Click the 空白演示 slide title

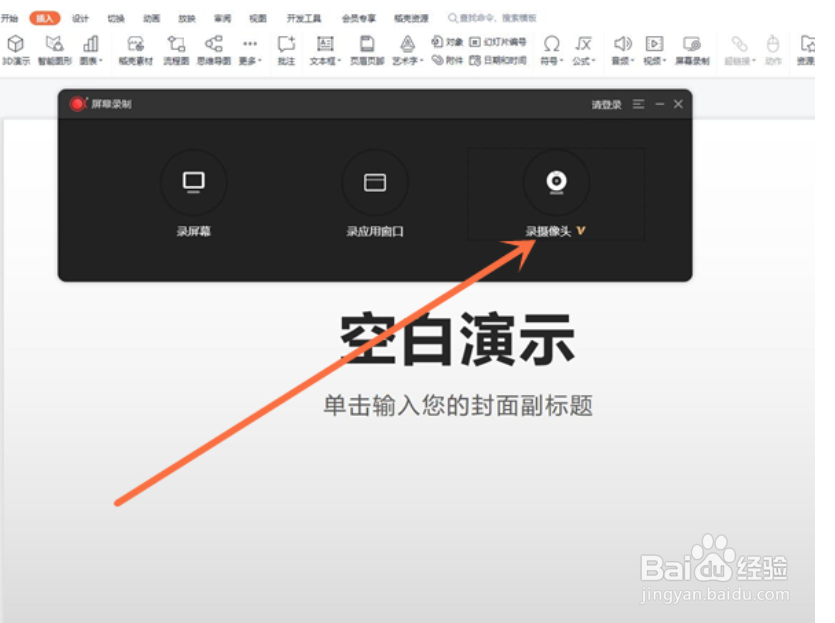(x=458, y=339)
